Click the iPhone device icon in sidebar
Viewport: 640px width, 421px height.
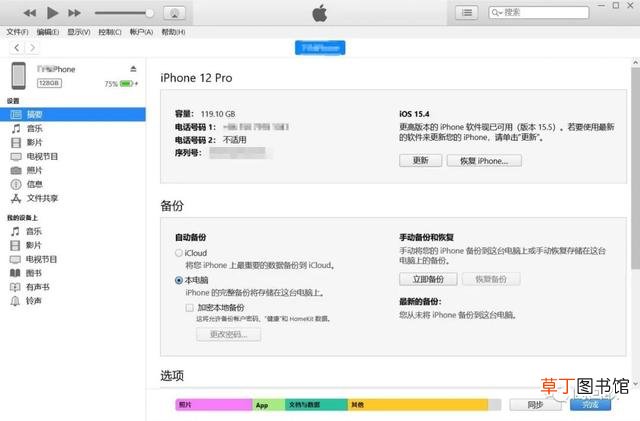[x=18, y=76]
